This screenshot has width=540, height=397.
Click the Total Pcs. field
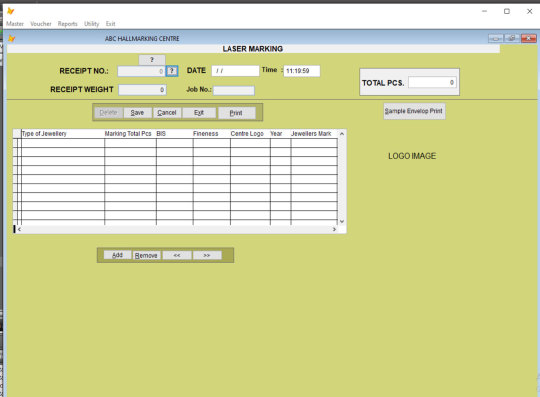432,83
